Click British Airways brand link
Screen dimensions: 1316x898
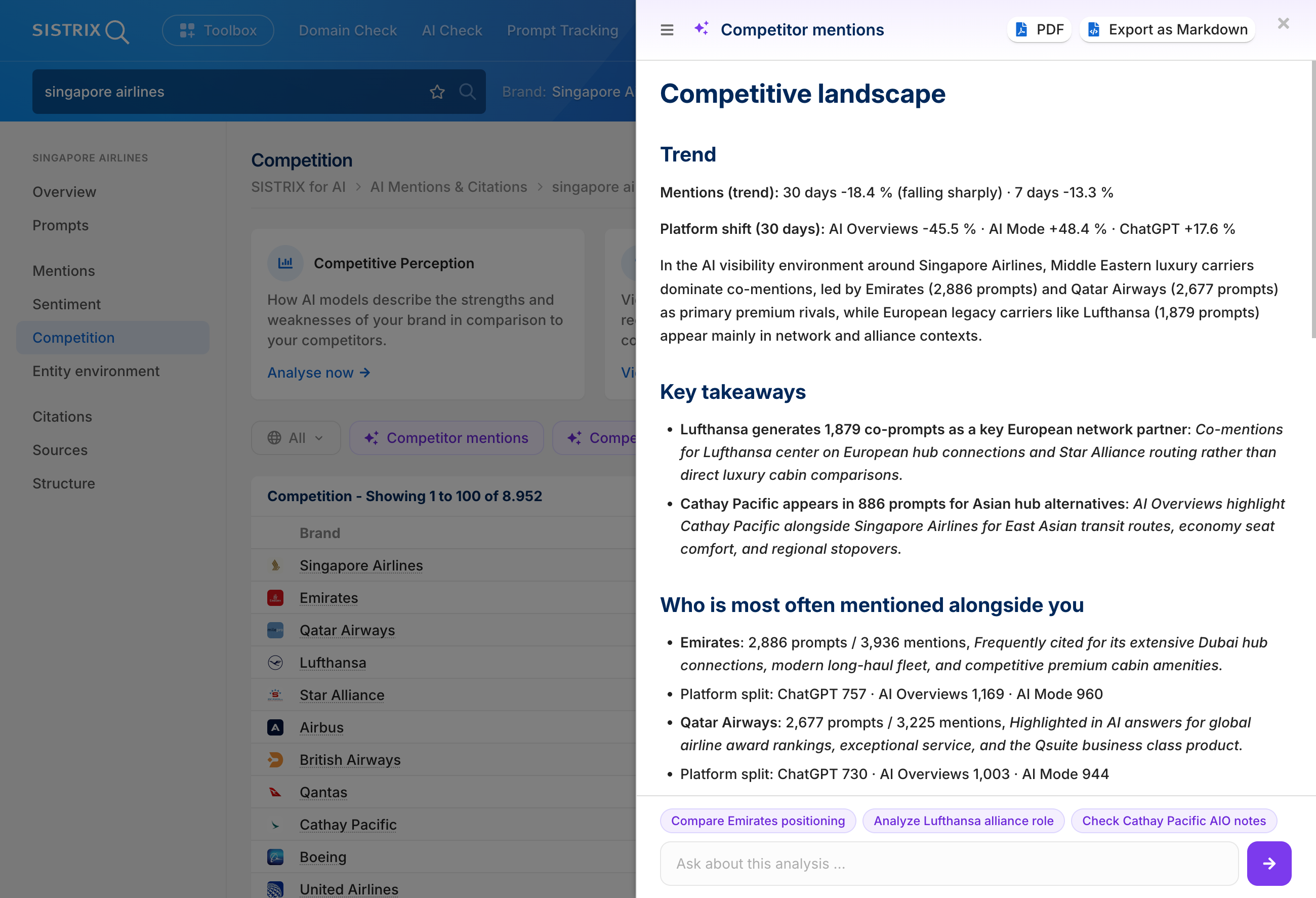coord(350,759)
